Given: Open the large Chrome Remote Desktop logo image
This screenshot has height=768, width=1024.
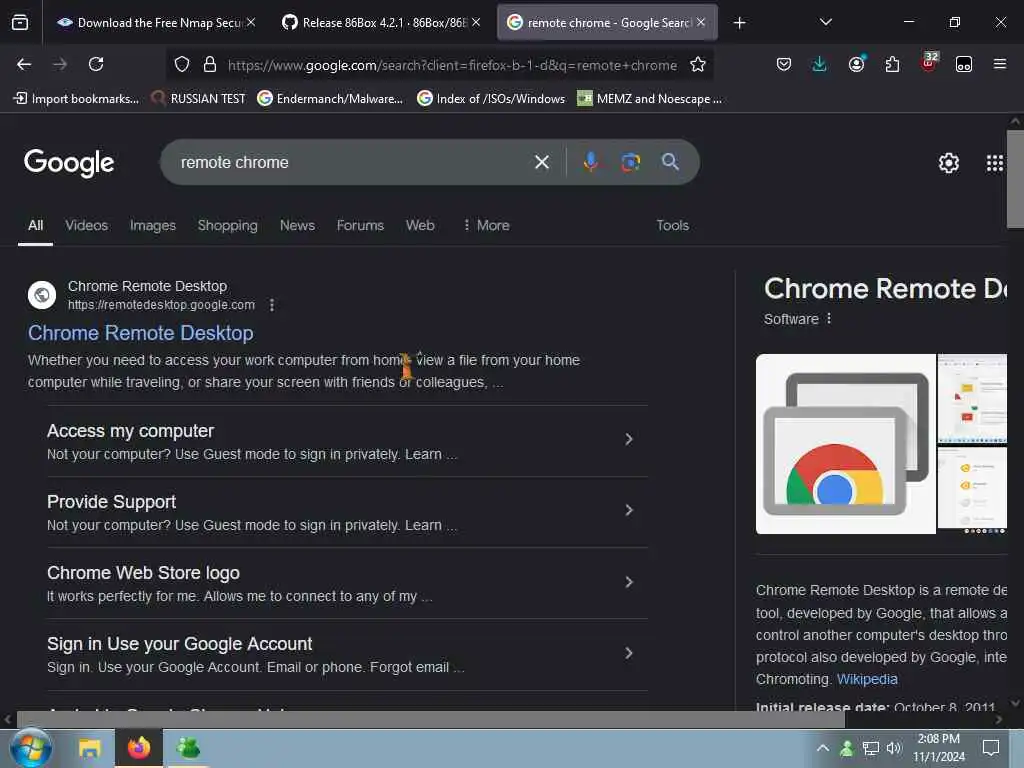Looking at the screenshot, I should [846, 444].
